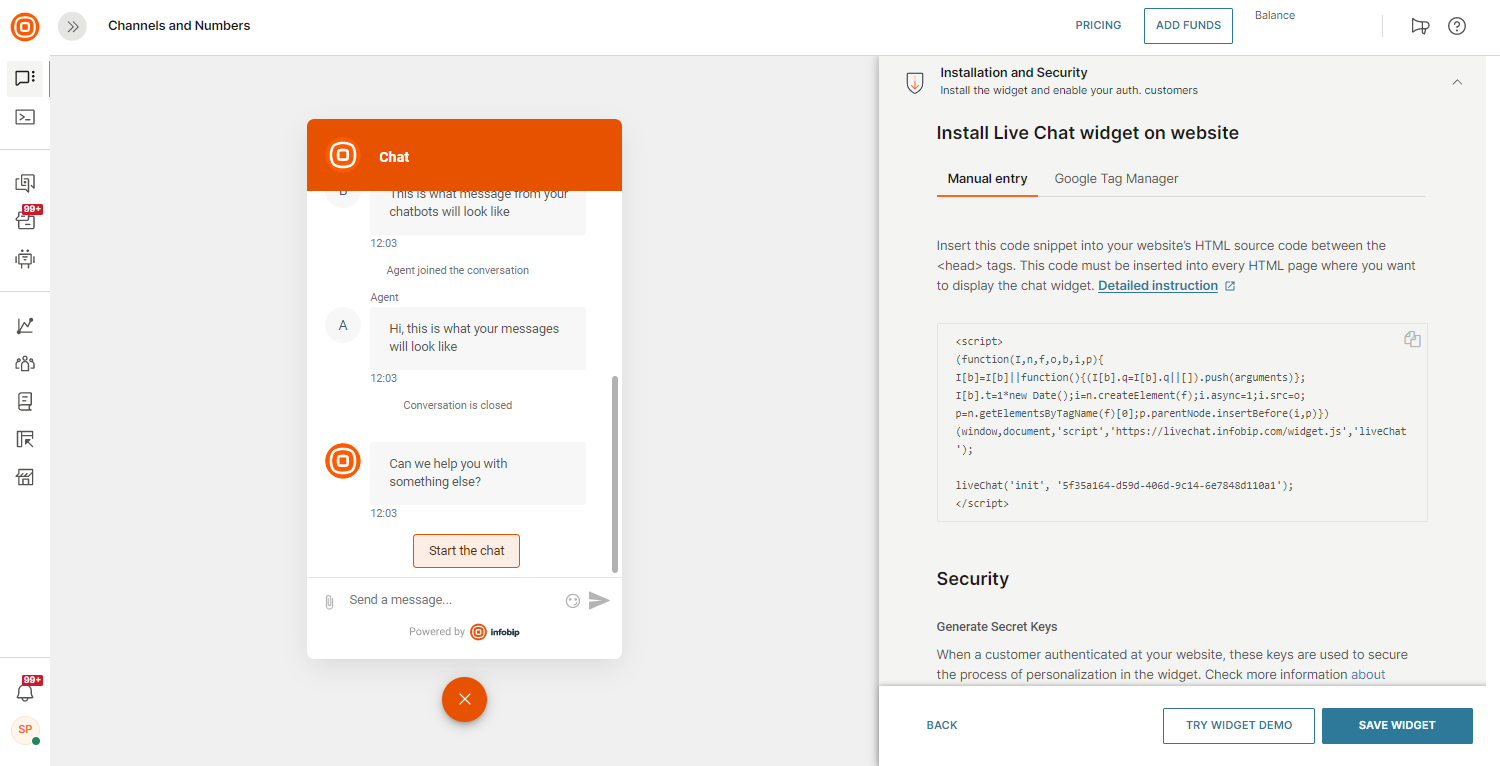Screen dimensions: 1500x766
Task: Open the chatbot robot icon in sidebar
Action: click(25, 258)
